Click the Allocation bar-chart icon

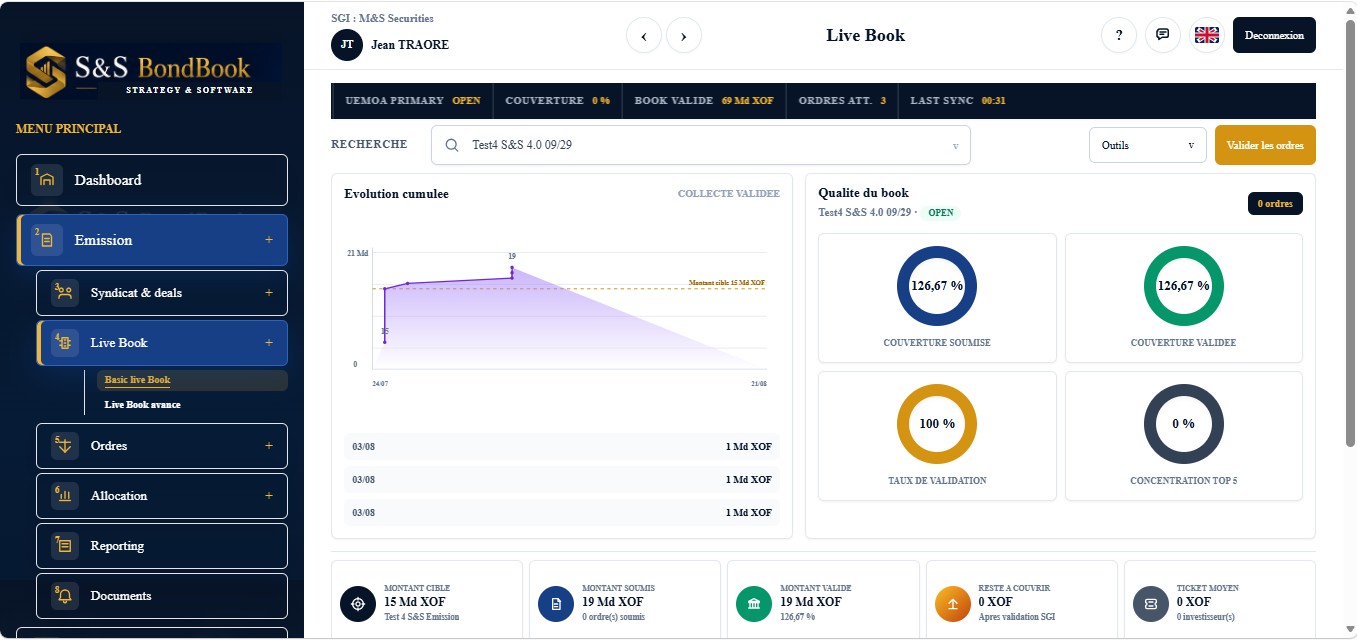point(64,496)
